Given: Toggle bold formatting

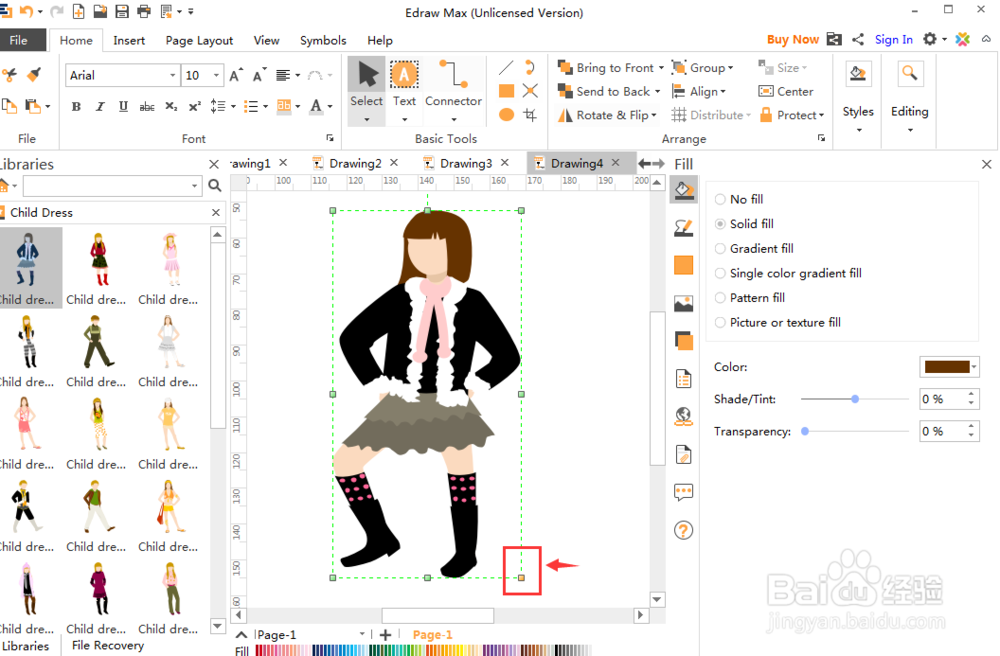Looking at the screenshot, I should (x=76, y=106).
